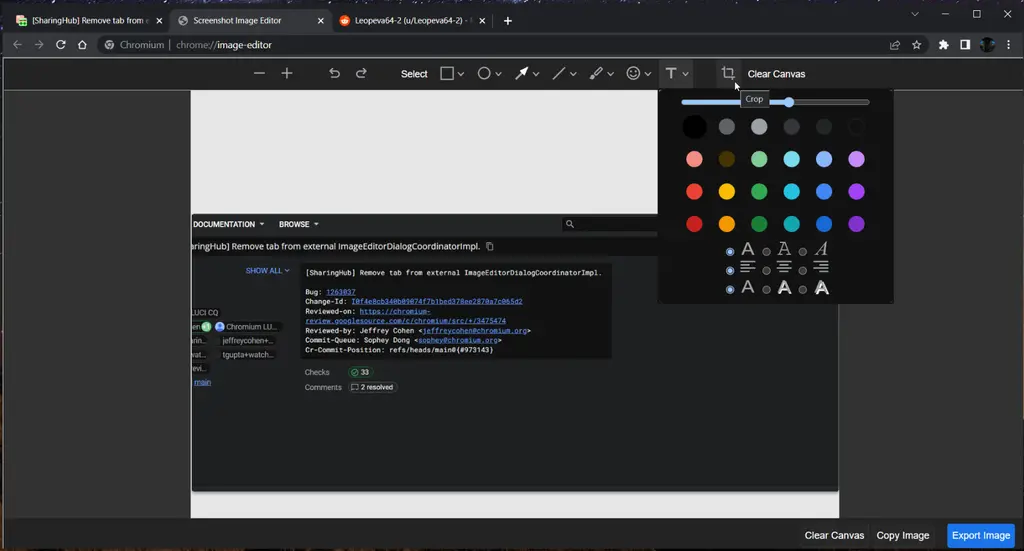The image size is (1024, 551).
Task: Click the Export Image button
Action: [980, 535]
